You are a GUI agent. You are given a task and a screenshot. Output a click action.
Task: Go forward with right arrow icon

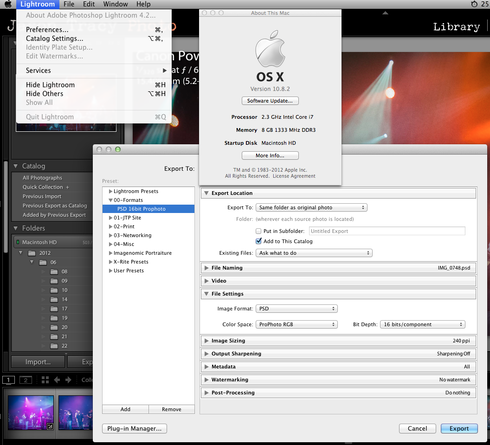click(x=68, y=380)
